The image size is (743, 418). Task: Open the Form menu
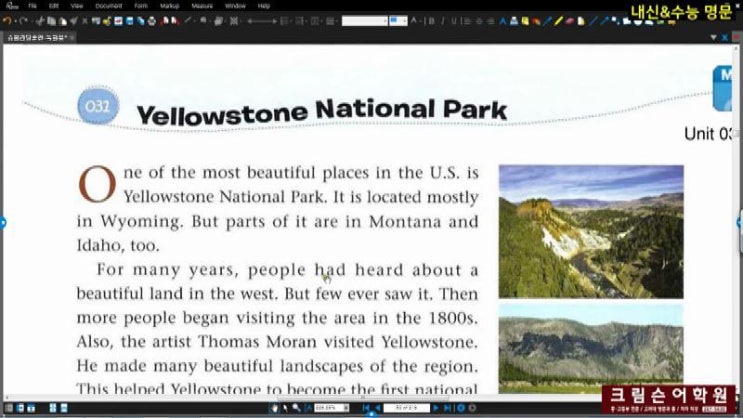click(141, 6)
